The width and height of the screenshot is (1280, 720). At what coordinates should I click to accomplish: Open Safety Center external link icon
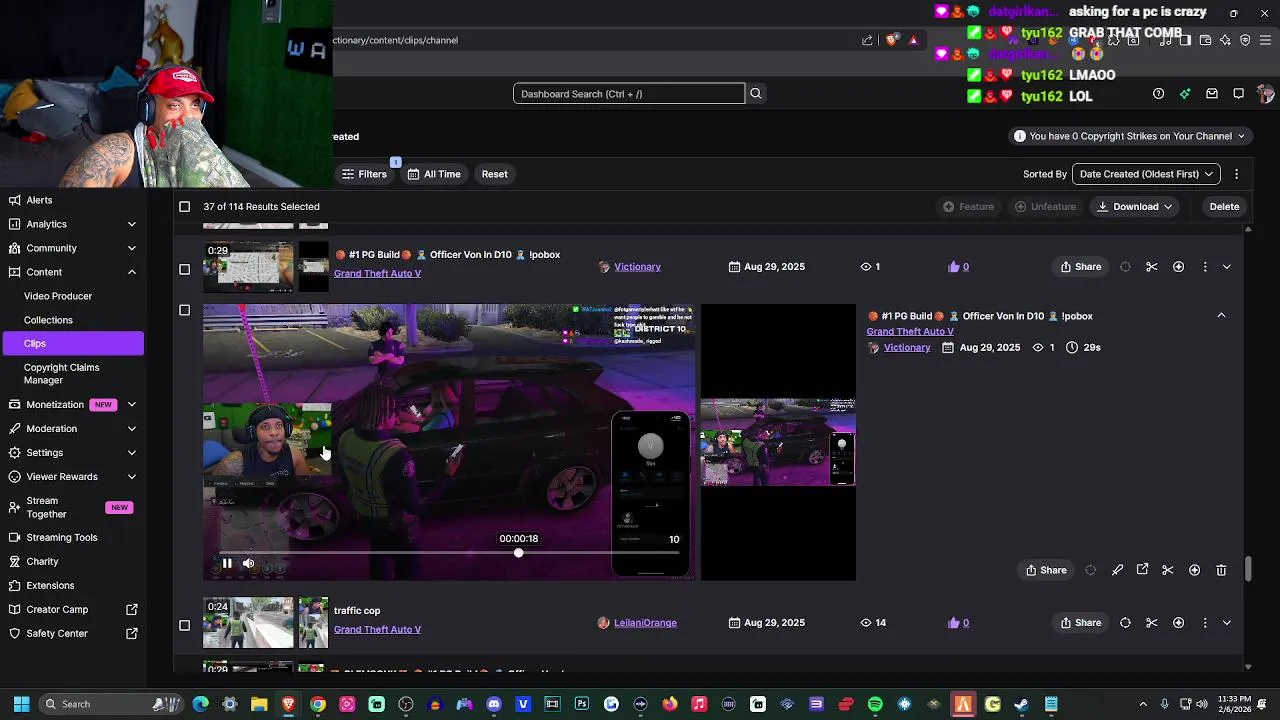point(132,633)
